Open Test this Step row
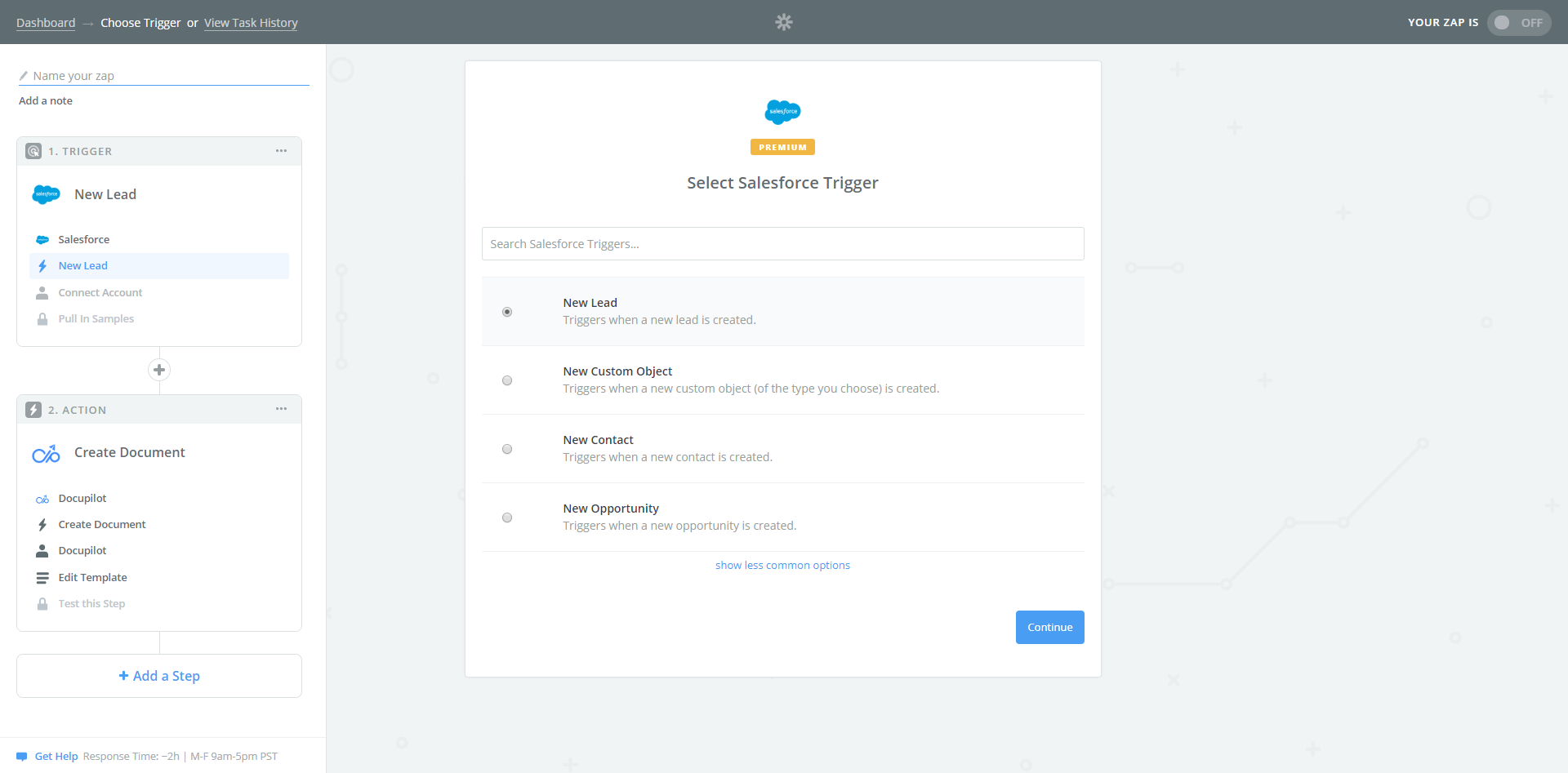The width and height of the screenshot is (1568, 773). [x=159, y=604]
